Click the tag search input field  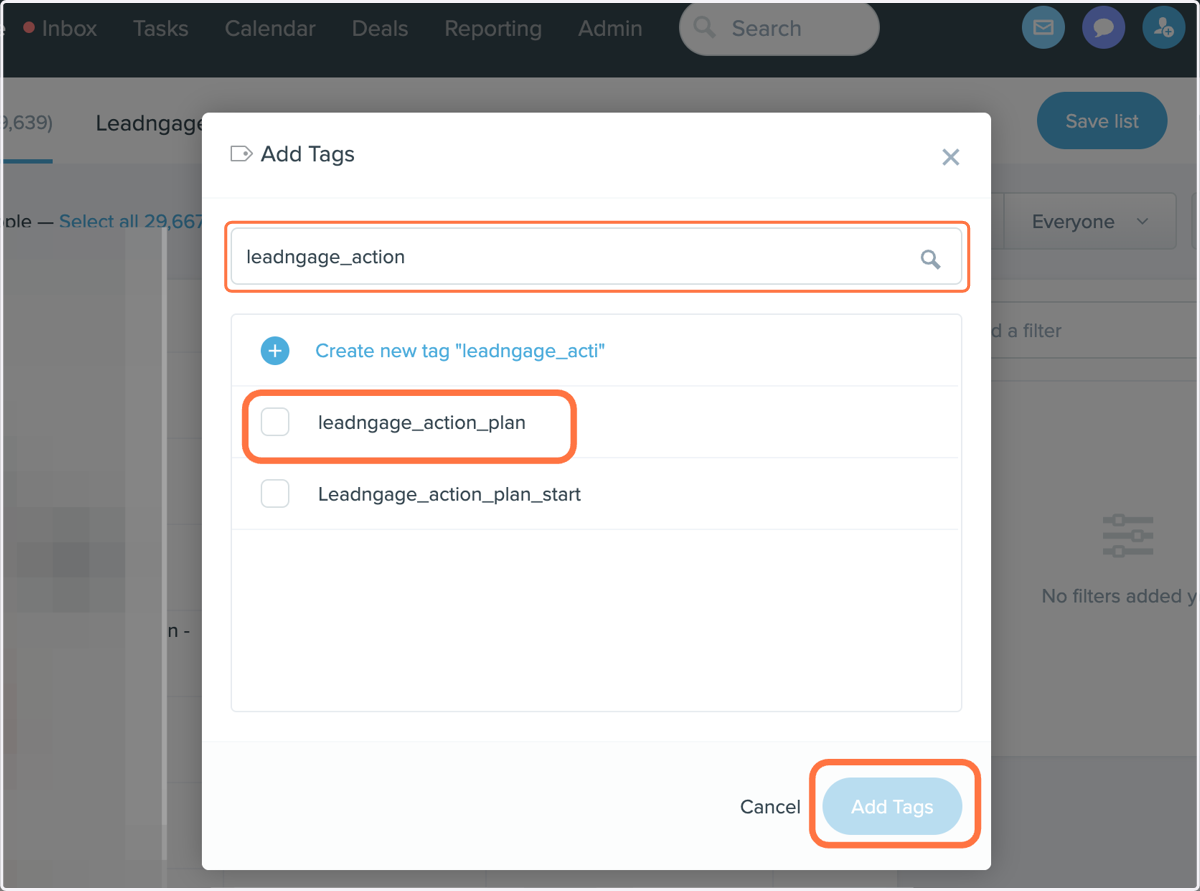596,257
